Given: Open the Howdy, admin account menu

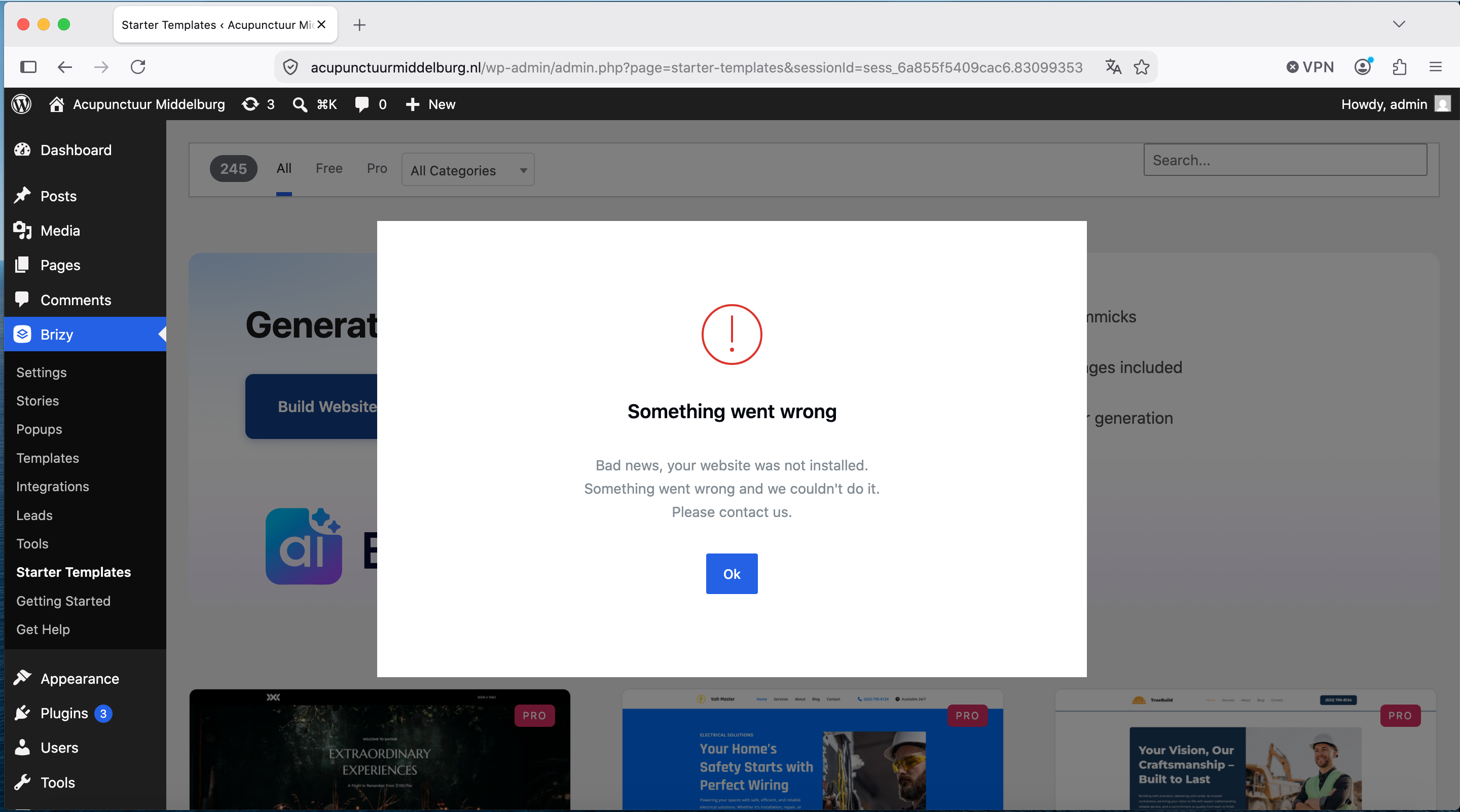Looking at the screenshot, I should pos(1396,104).
